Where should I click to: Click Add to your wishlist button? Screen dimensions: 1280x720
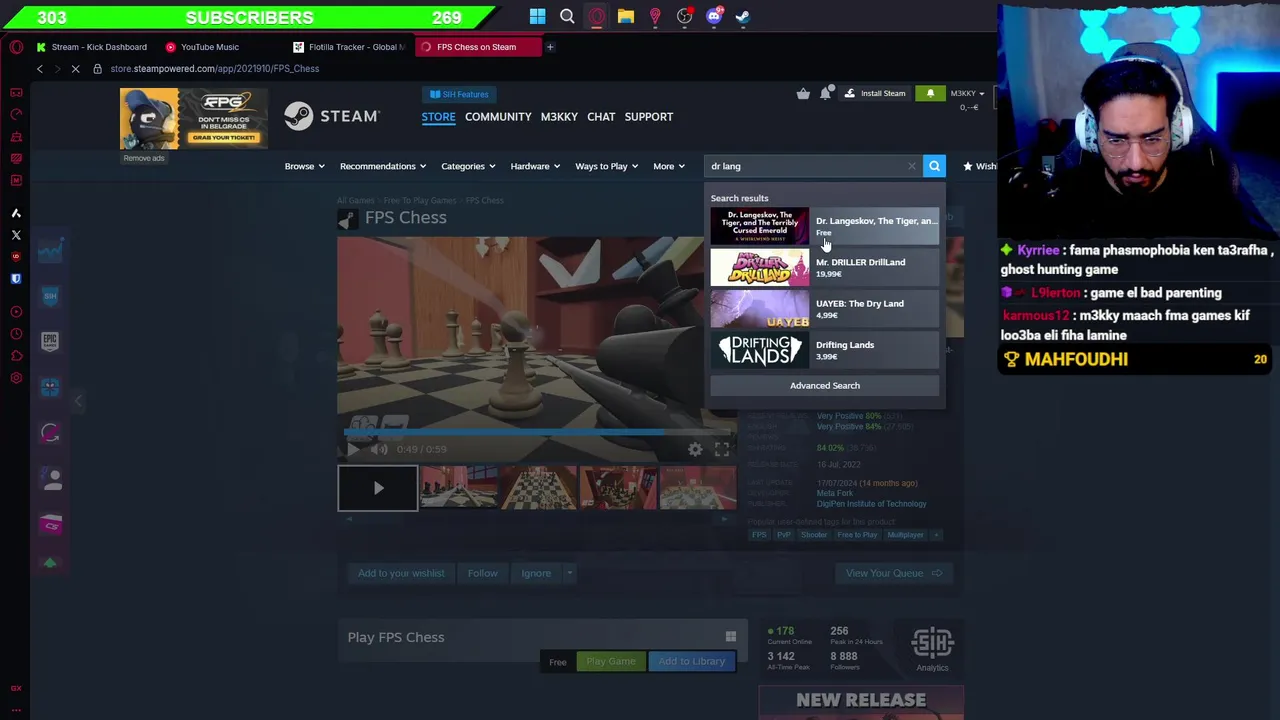(401, 573)
